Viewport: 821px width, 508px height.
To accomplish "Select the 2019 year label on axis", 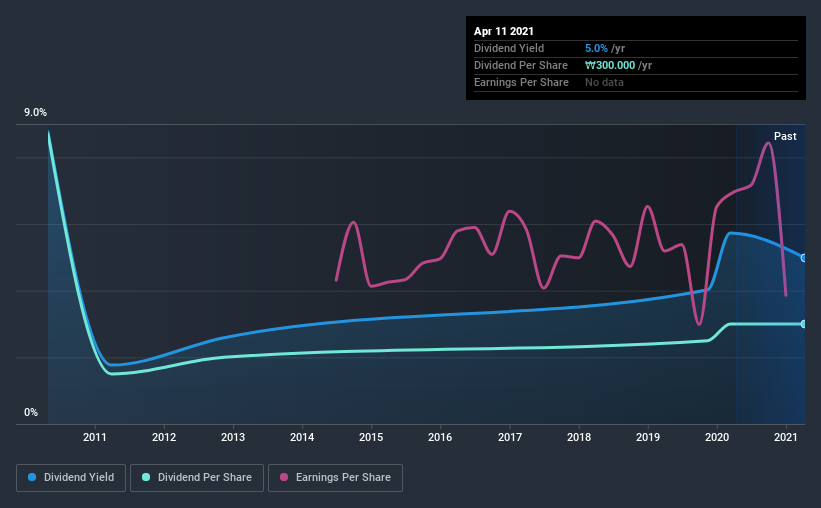I will pos(648,437).
